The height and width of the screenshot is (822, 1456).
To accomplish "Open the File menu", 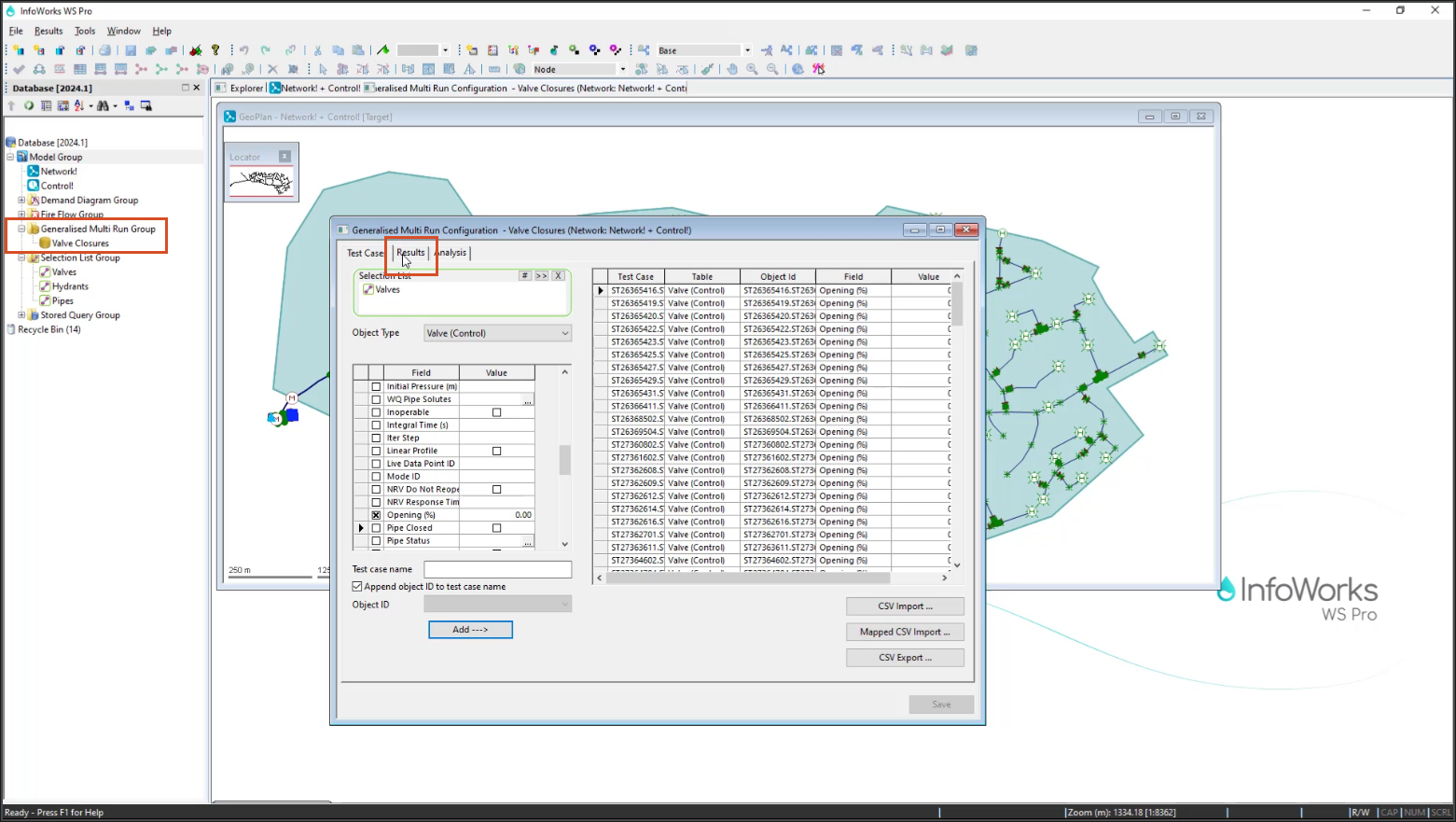I will 16,31.
